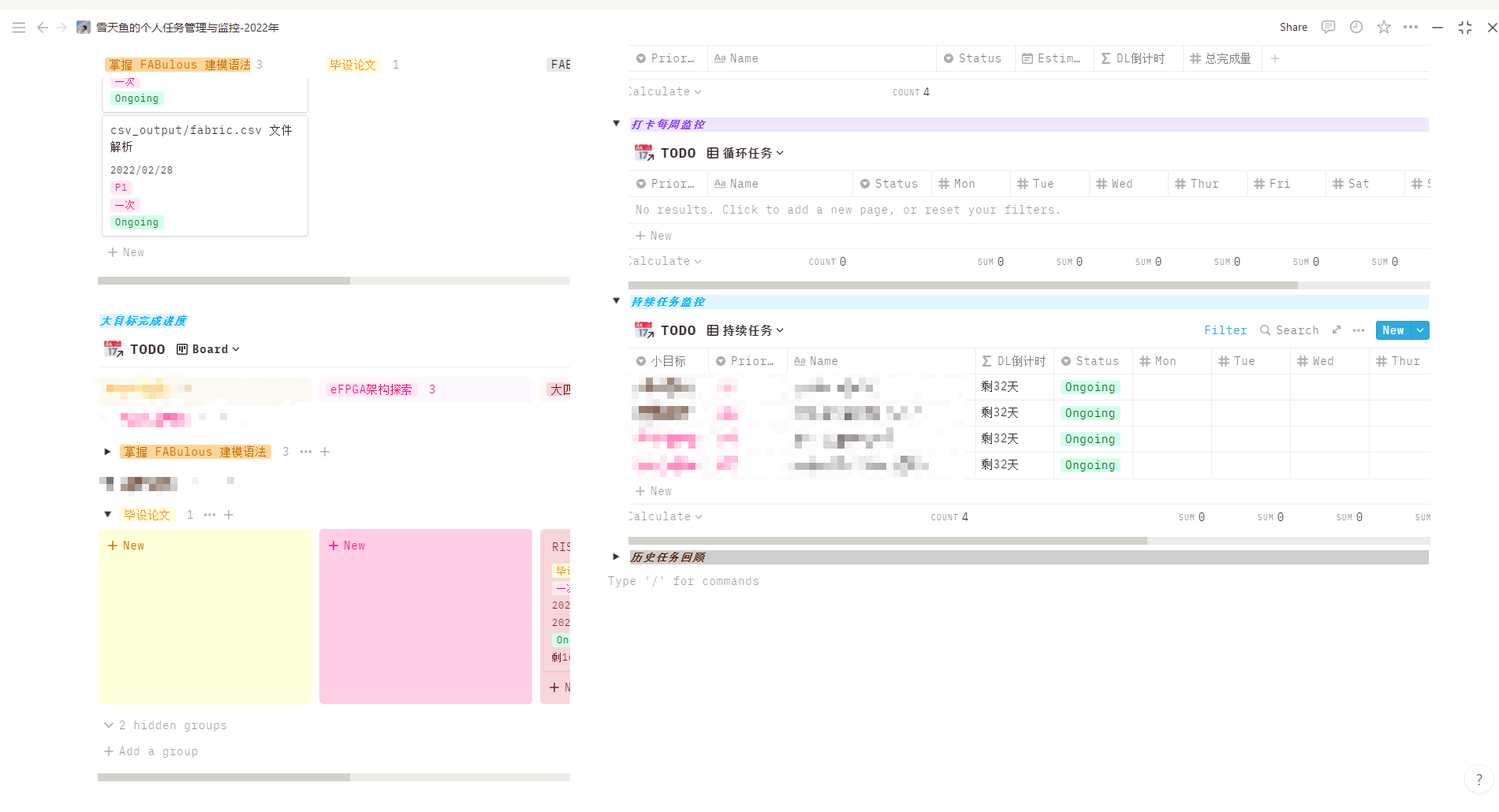Favorite this page with the star icon
The height and width of the screenshot is (812, 1499).
(1384, 27)
